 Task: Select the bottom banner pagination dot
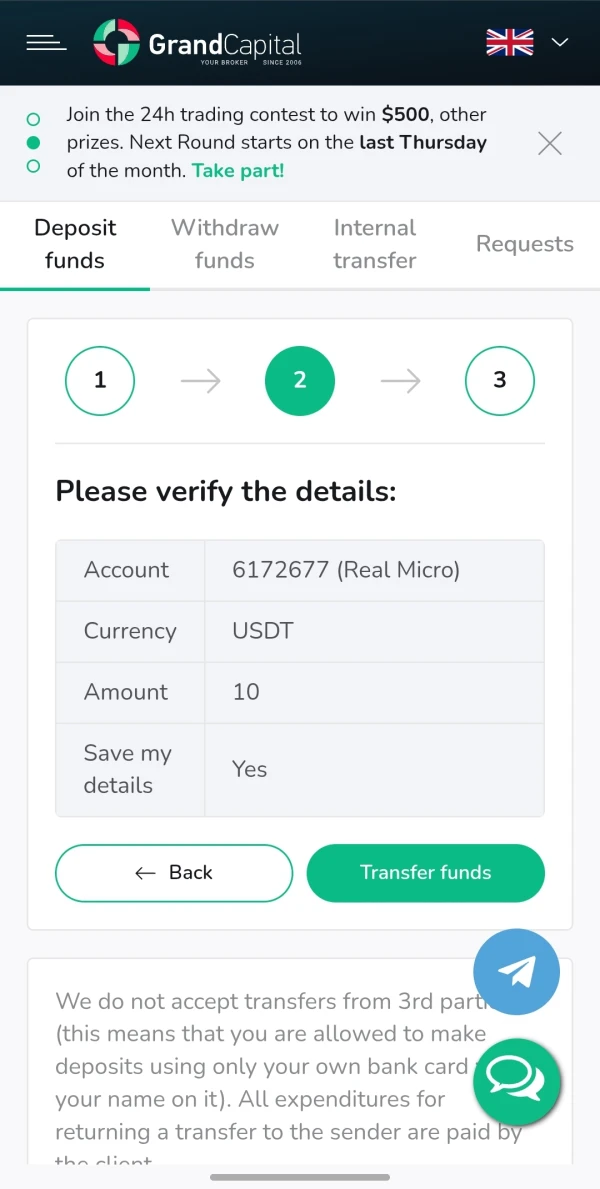click(x=33, y=166)
